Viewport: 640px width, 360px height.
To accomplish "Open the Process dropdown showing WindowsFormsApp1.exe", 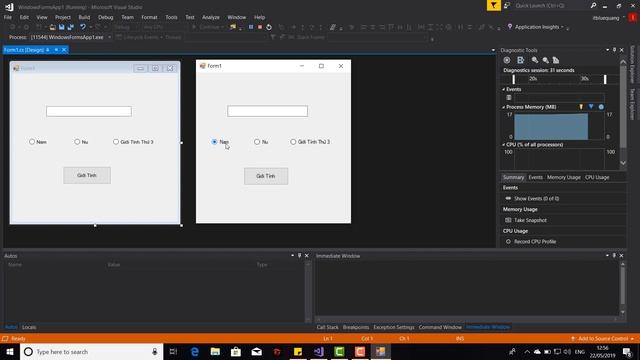I will pos(109,37).
